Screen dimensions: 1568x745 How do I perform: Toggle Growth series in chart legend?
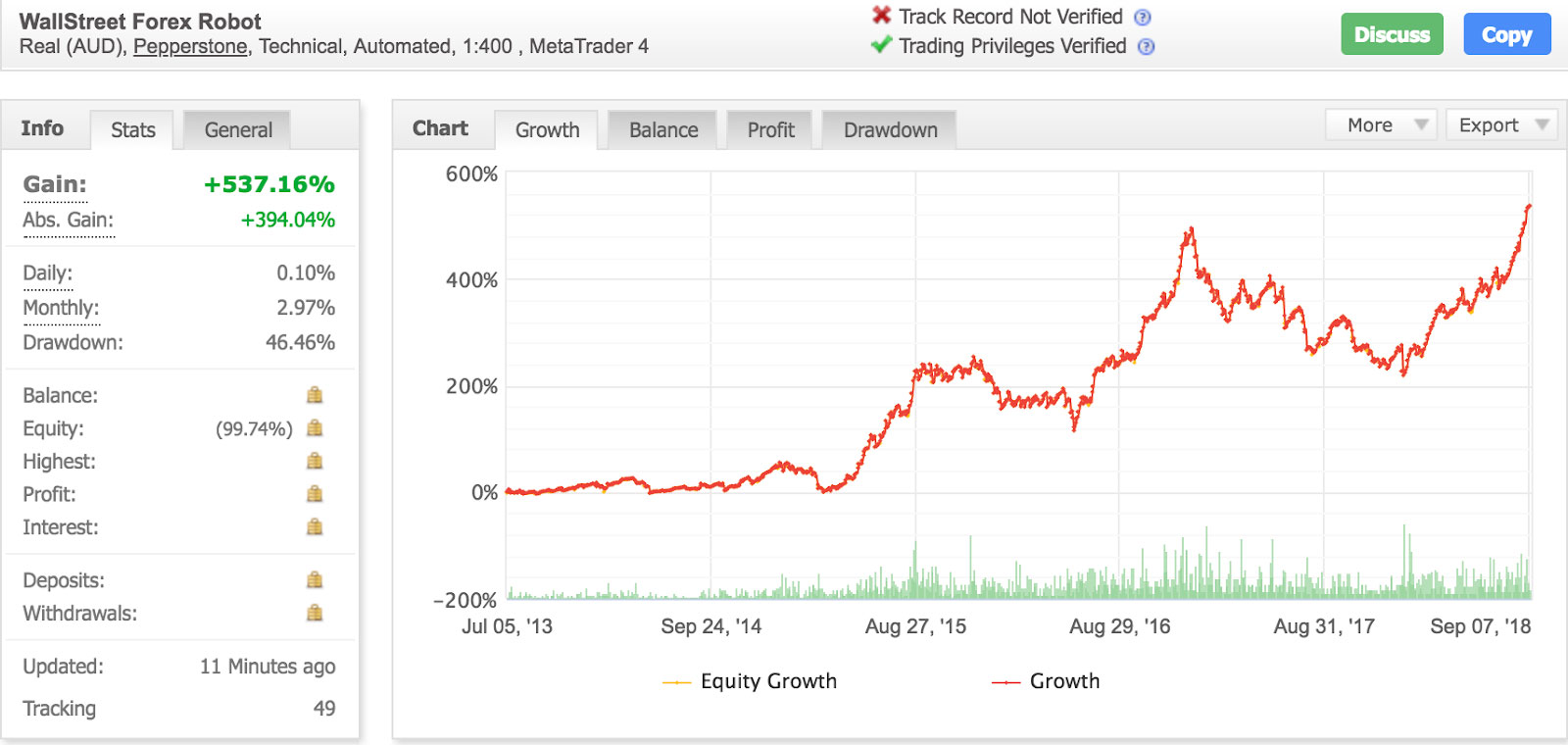[x=1046, y=681]
